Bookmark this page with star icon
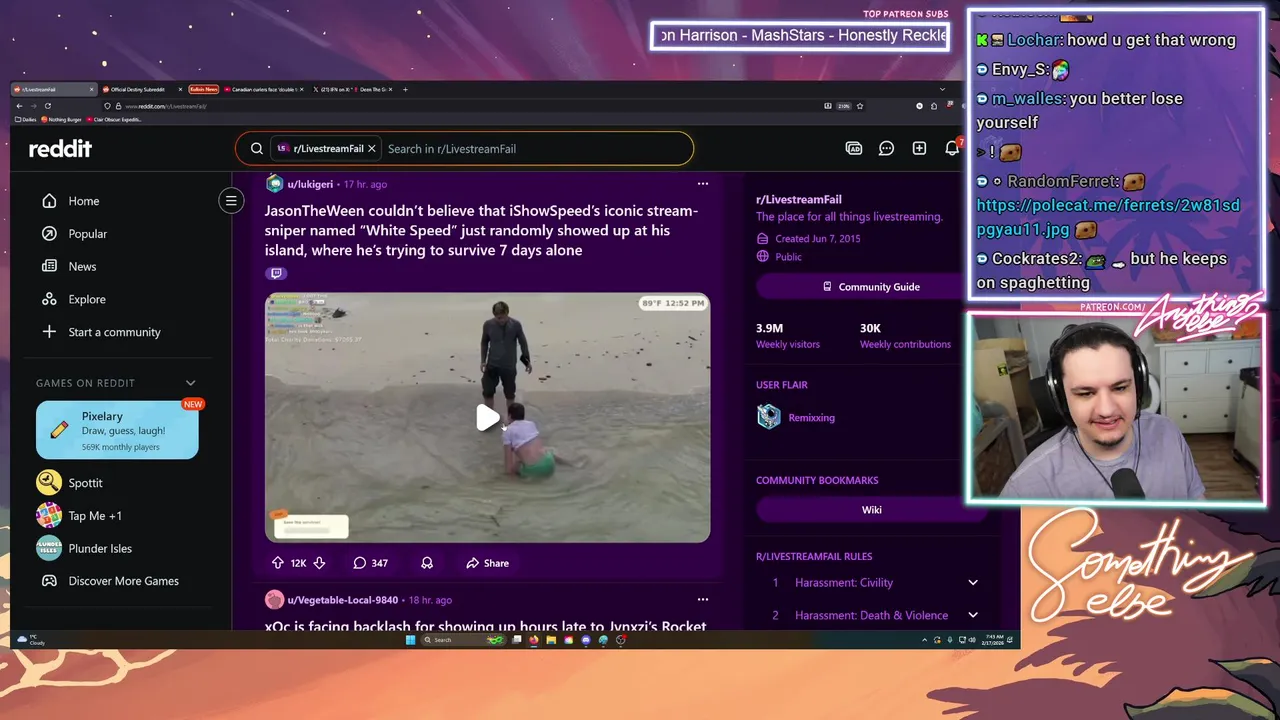This screenshot has width=1280, height=720. coord(860,106)
